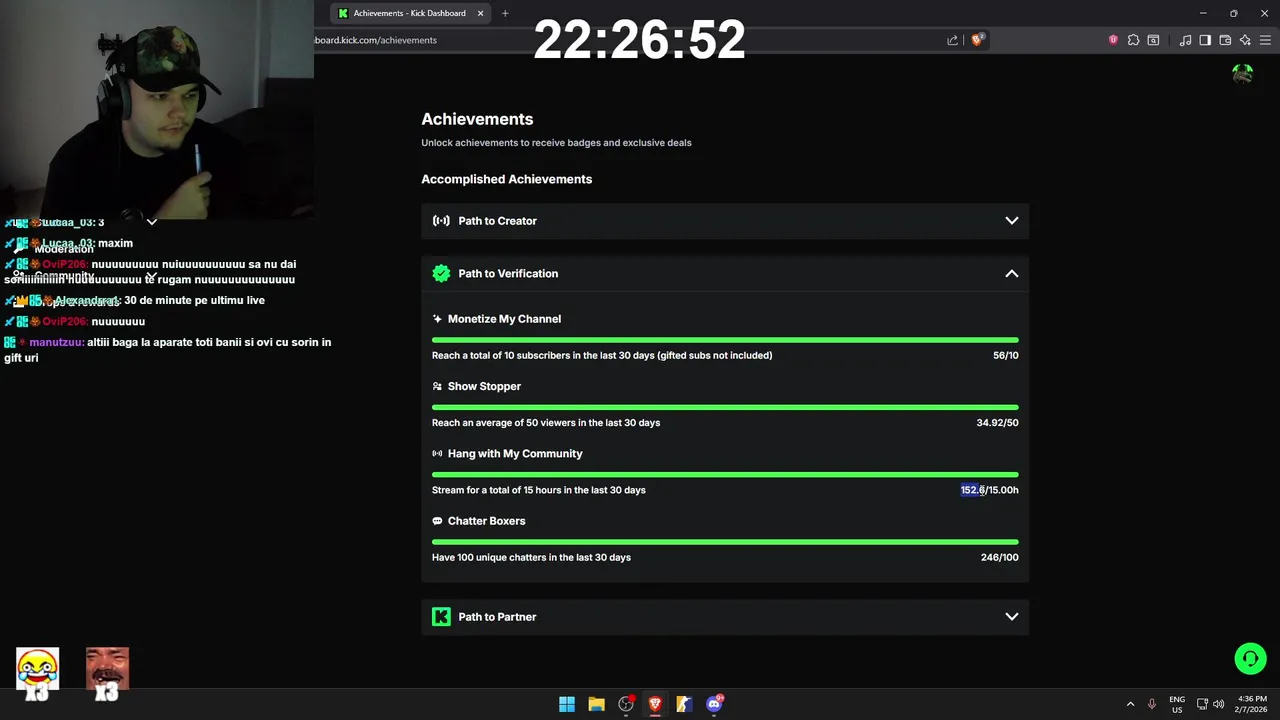Open the browser extensions puzzle menu
The width and height of the screenshot is (1280, 720).
[1133, 40]
